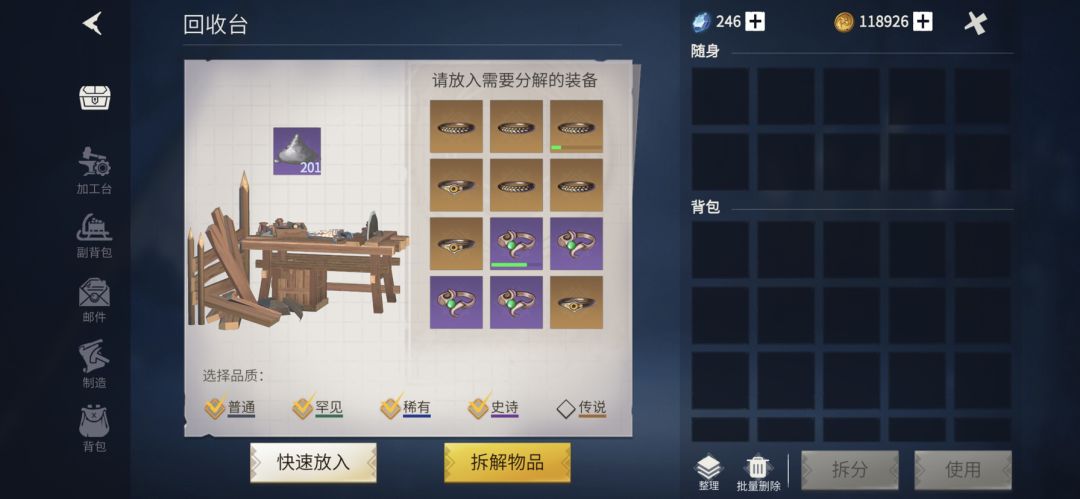
Task: Click the 快速放入 quick-add button
Action: point(313,462)
